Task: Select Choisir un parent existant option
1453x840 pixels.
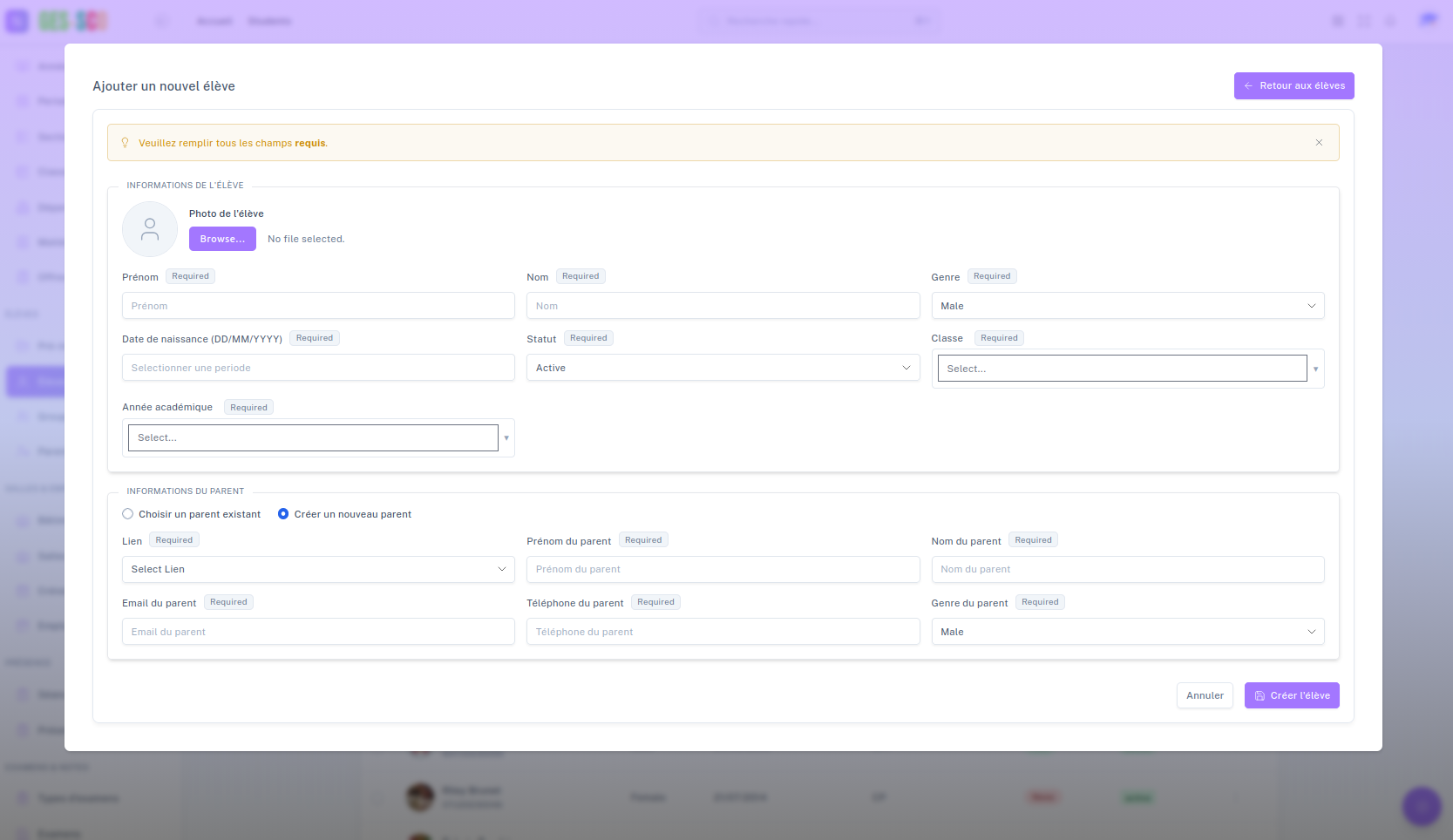Action: [x=128, y=514]
